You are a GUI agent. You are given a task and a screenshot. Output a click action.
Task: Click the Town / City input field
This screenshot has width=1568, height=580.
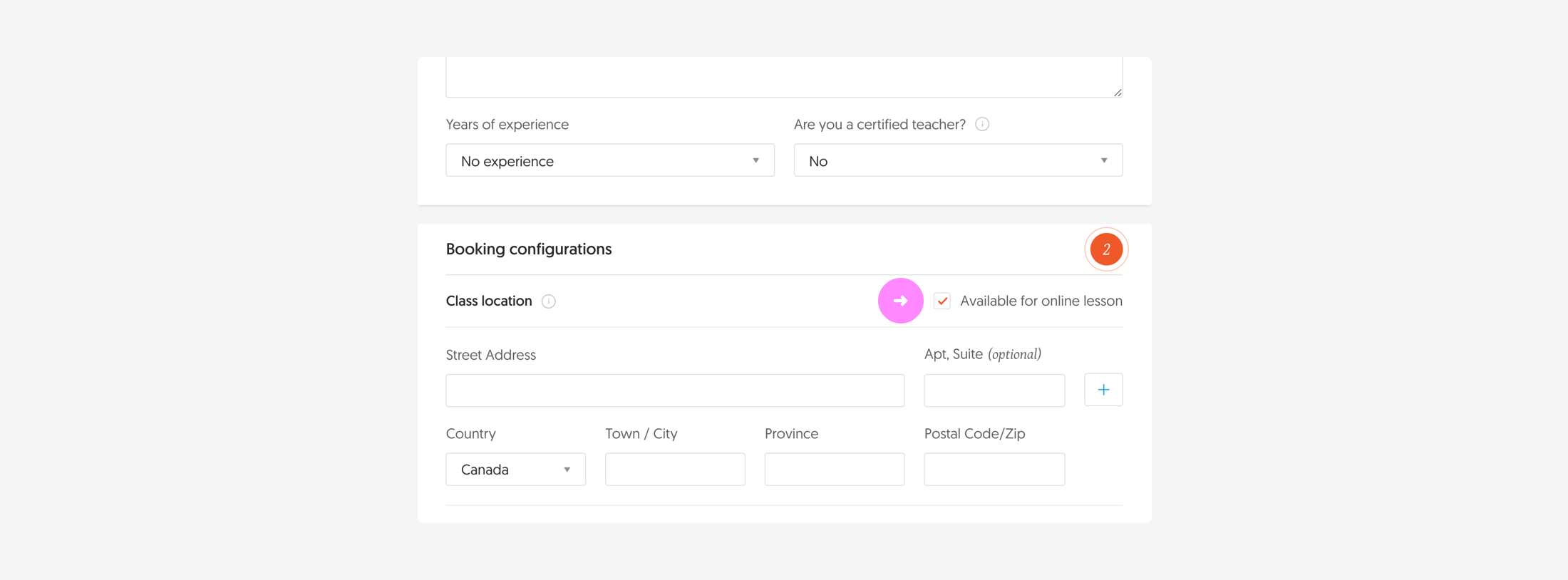[675, 470]
